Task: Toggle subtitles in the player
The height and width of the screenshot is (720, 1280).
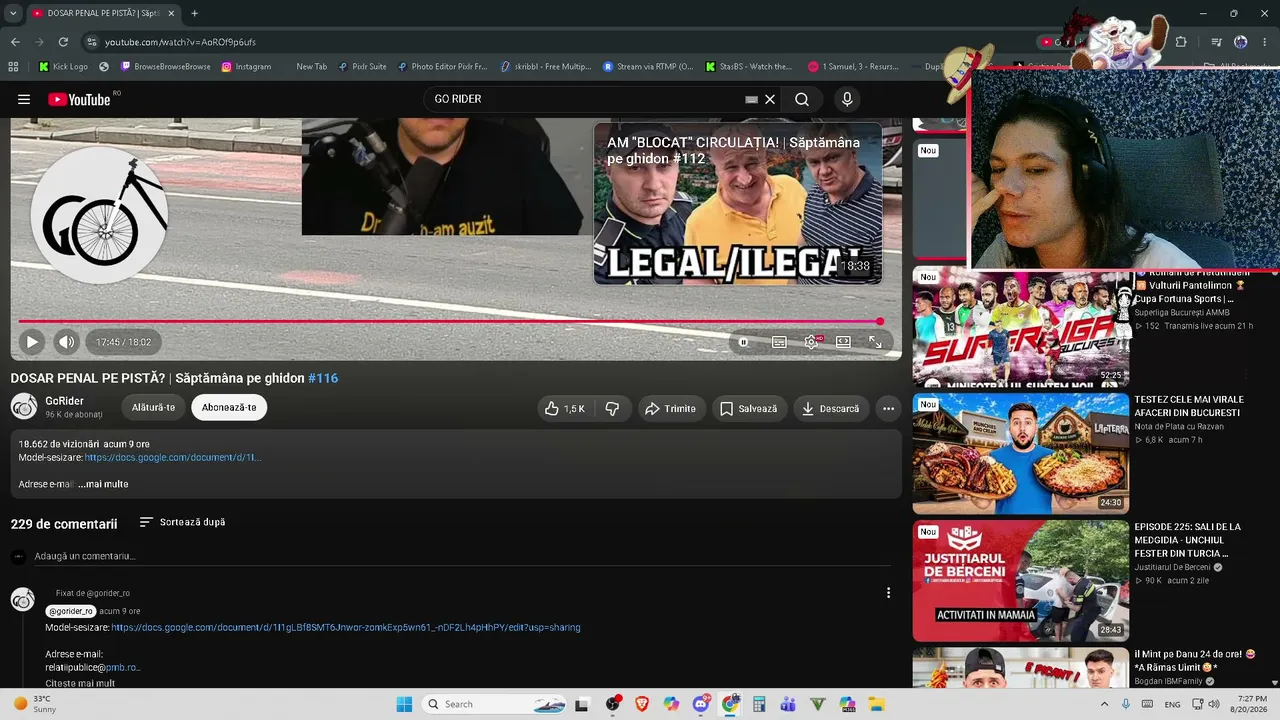Action: coord(779,342)
